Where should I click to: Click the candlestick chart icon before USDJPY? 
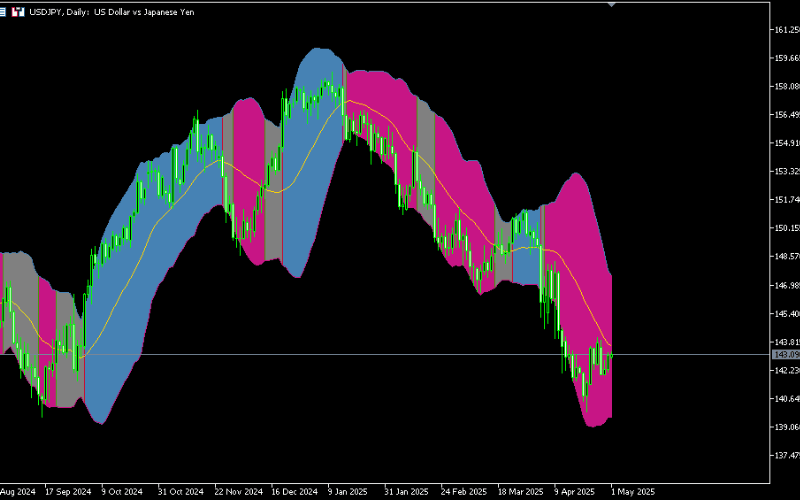tap(19, 10)
